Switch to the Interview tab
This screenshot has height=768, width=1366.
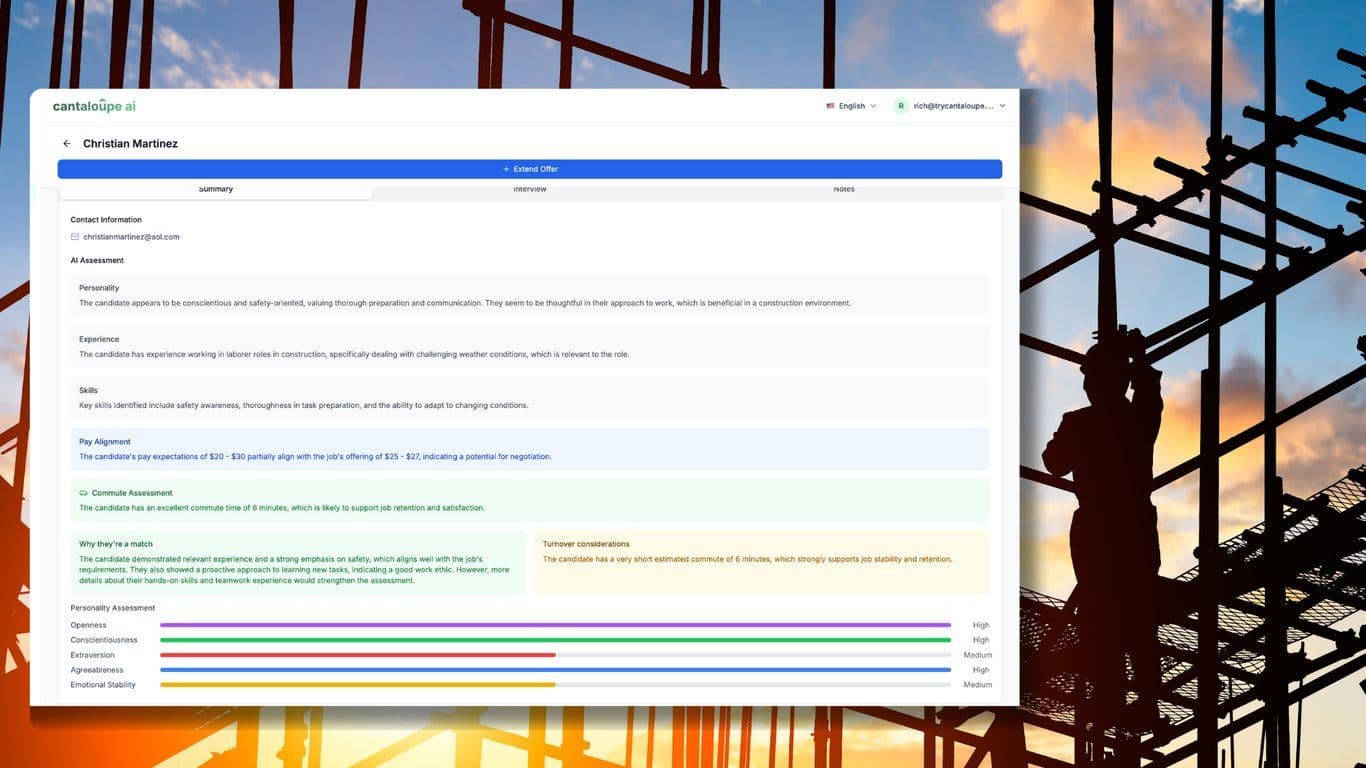pyautogui.click(x=529, y=188)
